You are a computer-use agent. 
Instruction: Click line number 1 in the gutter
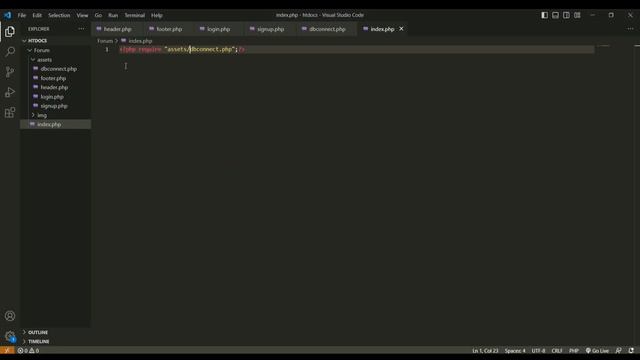[x=107, y=49]
